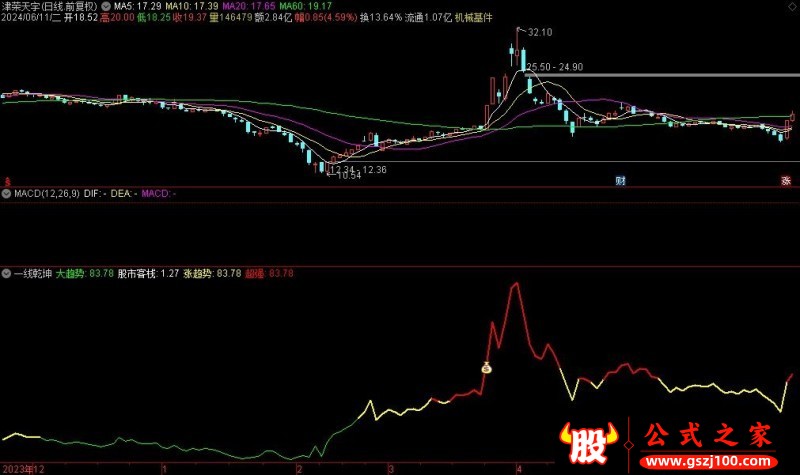Click the 机械基件 sector link

(x=470, y=17)
